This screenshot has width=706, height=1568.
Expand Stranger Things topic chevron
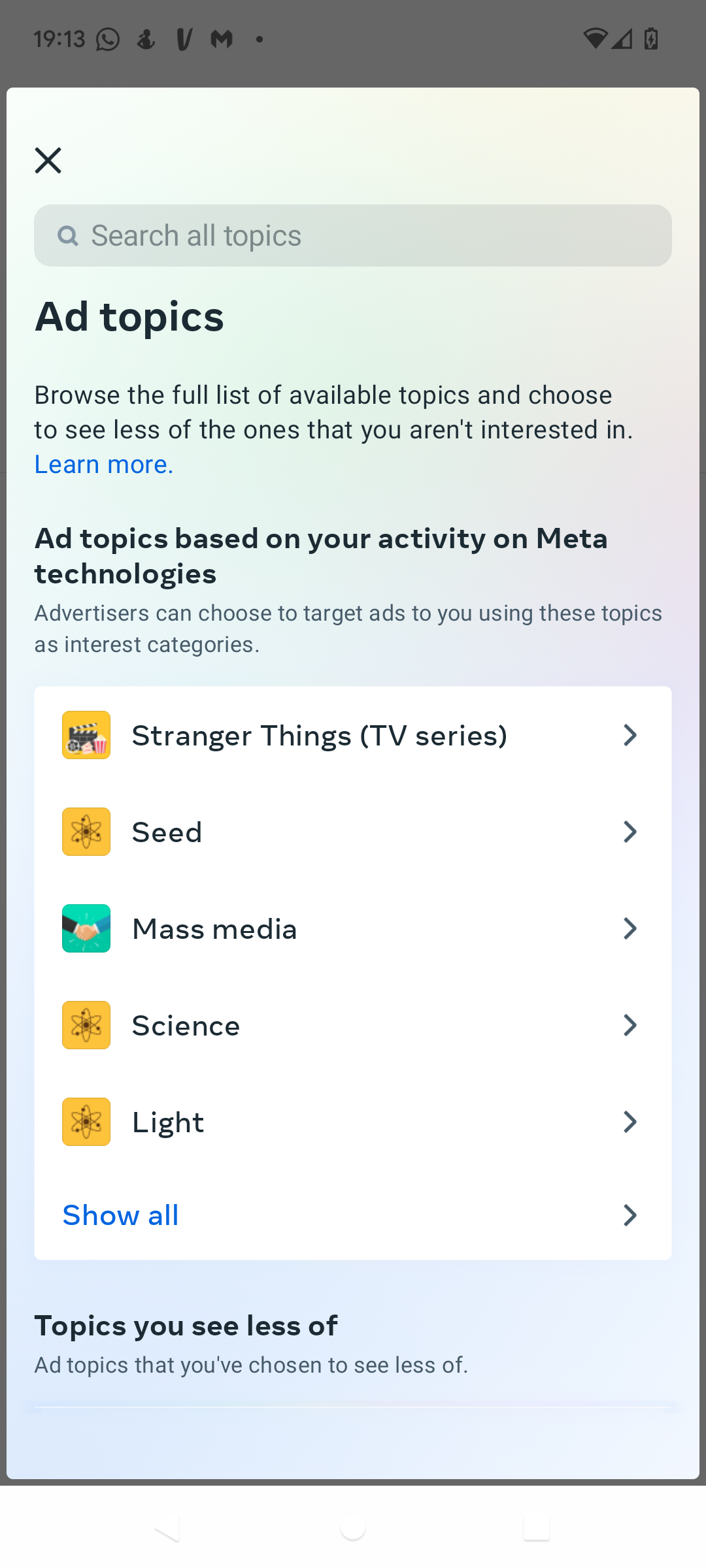pyautogui.click(x=630, y=735)
